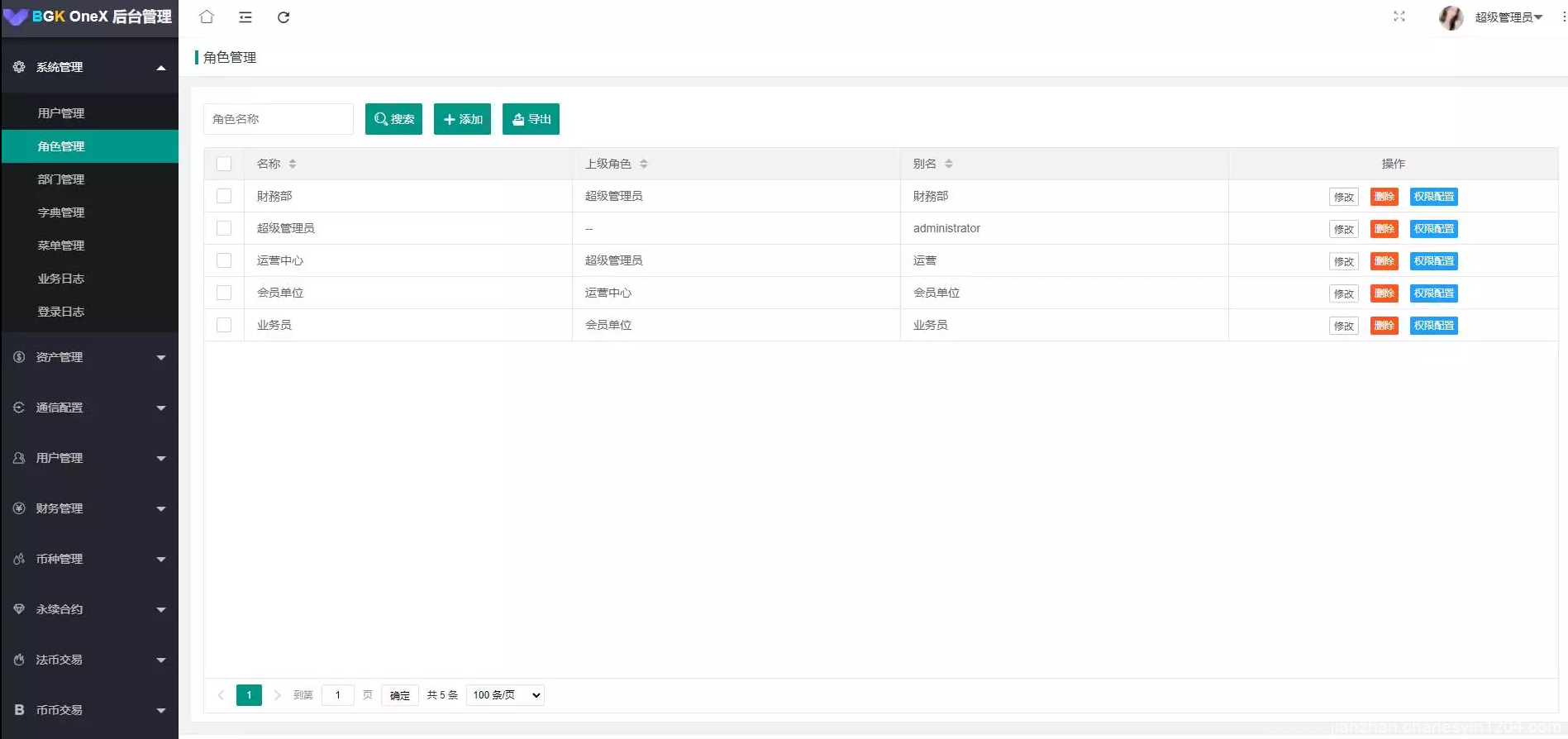Viewport: 1568px width, 739px height.
Task: Click the 用户管理 person icon in lower sidebar
Action: pos(19,458)
